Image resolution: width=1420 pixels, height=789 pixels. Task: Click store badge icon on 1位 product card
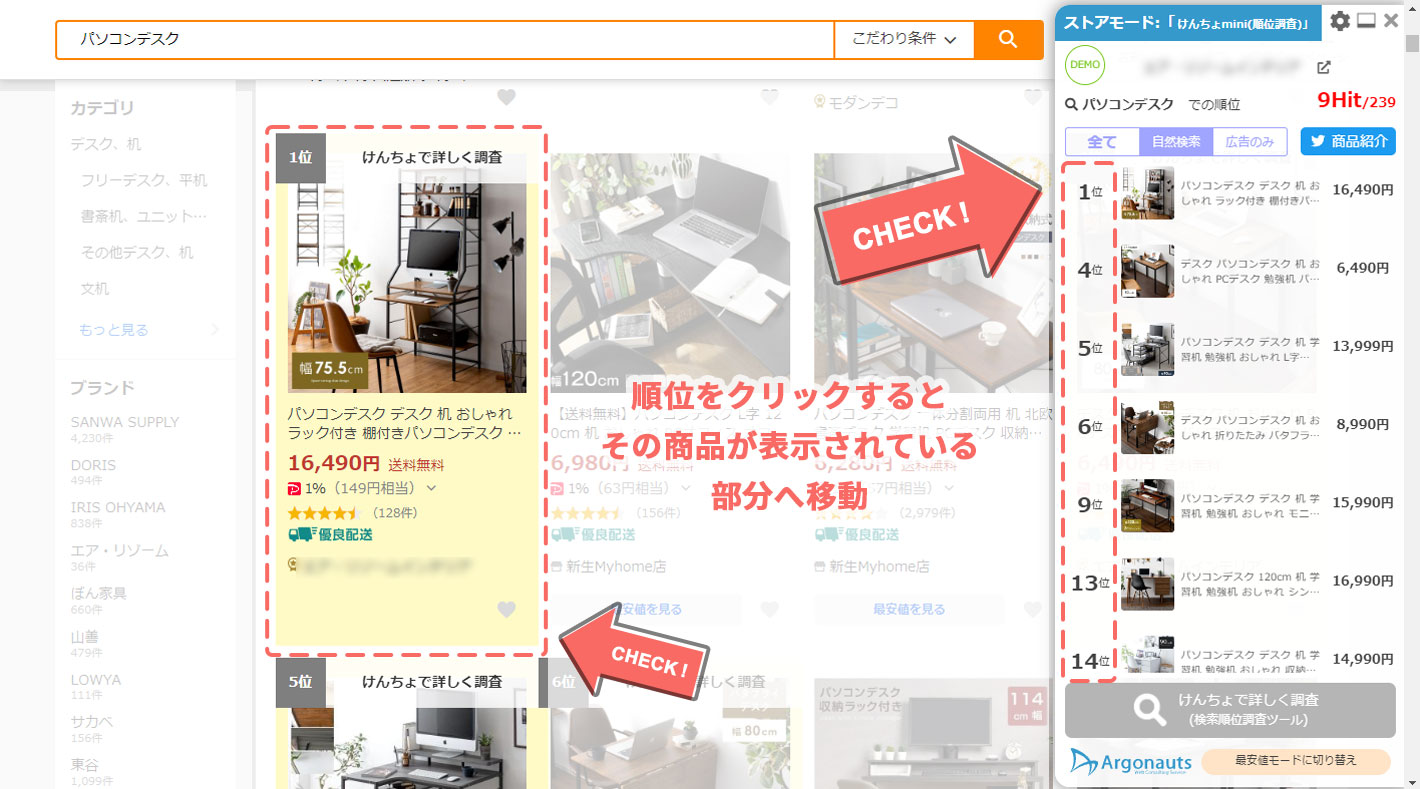(293, 565)
